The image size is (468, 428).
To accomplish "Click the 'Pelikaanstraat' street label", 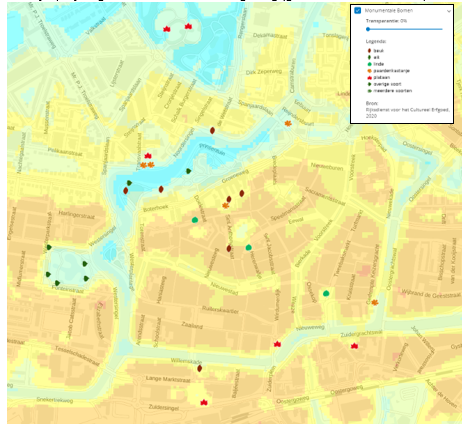I will (x=65, y=152).
